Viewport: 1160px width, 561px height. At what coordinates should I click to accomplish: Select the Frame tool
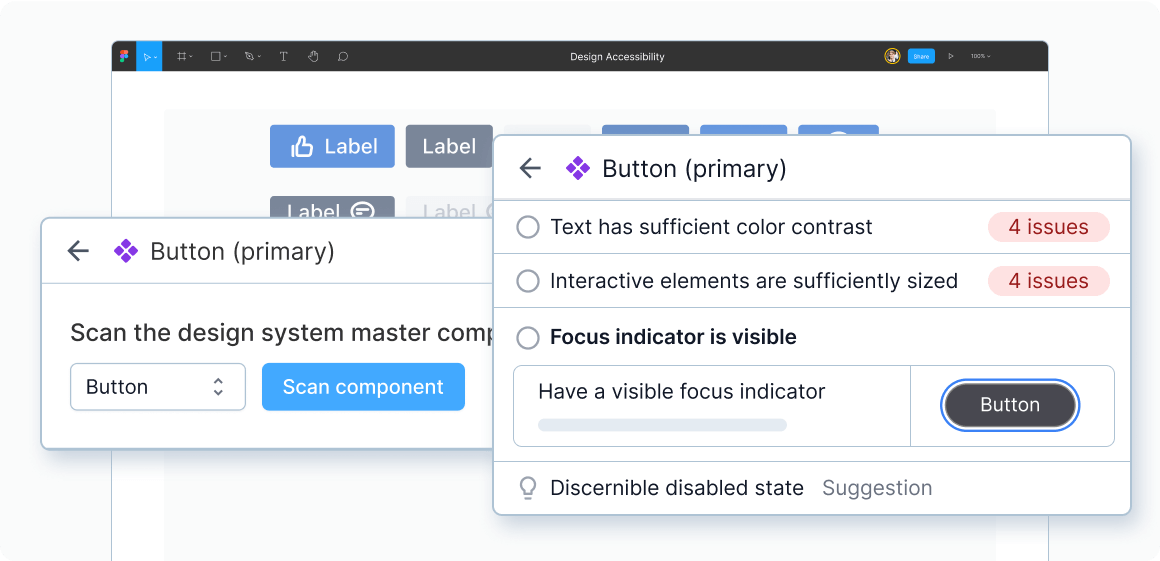point(183,57)
